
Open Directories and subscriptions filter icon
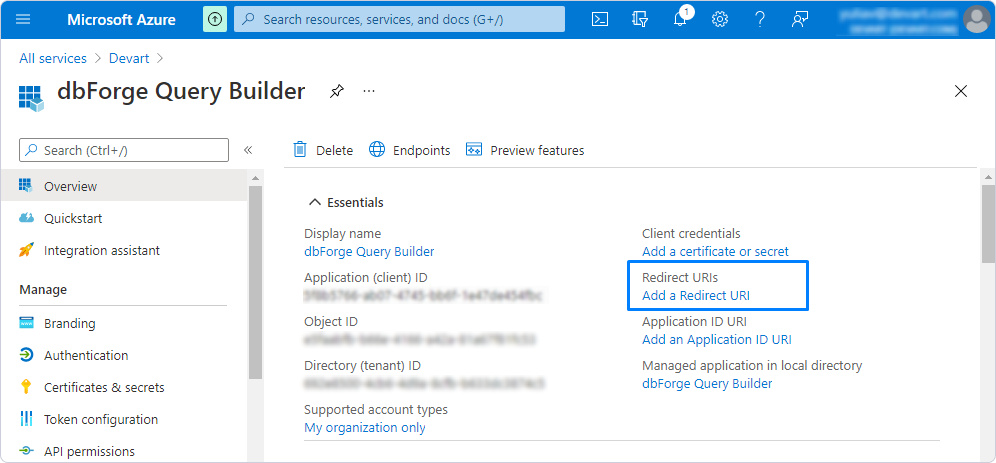tap(640, 19)
